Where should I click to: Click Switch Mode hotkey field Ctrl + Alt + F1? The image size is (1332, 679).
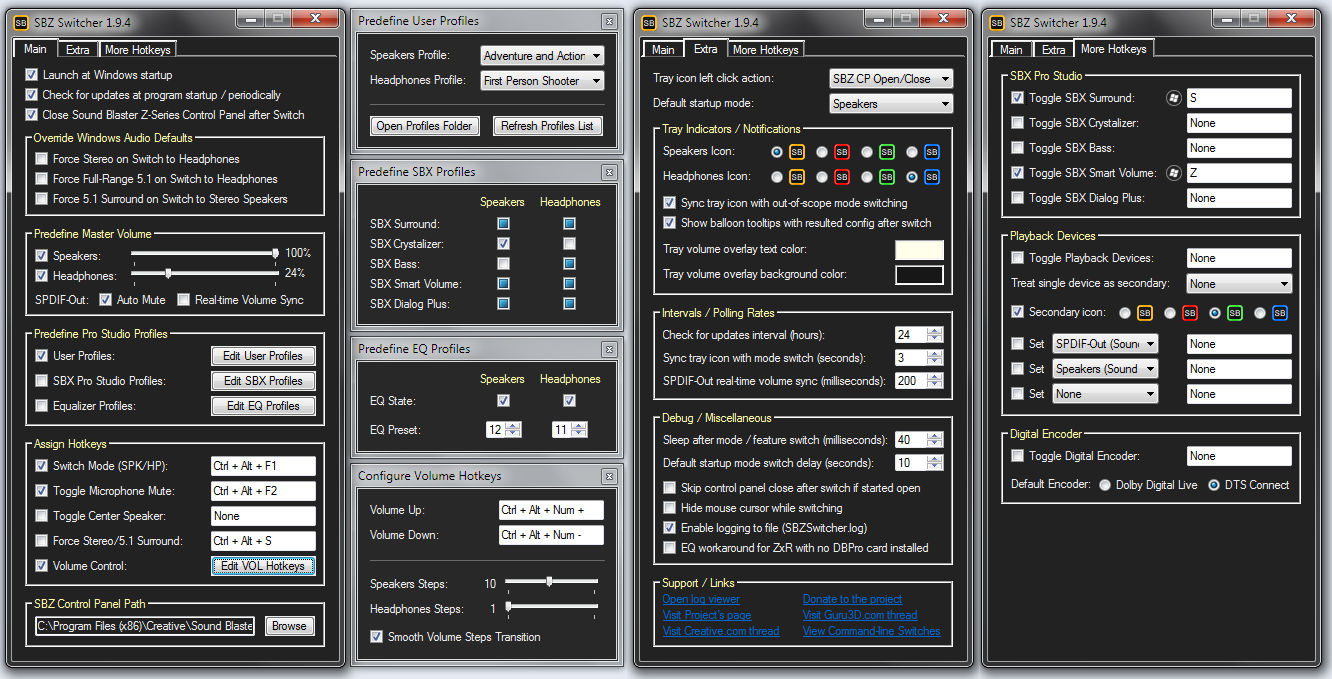[263, 466]
